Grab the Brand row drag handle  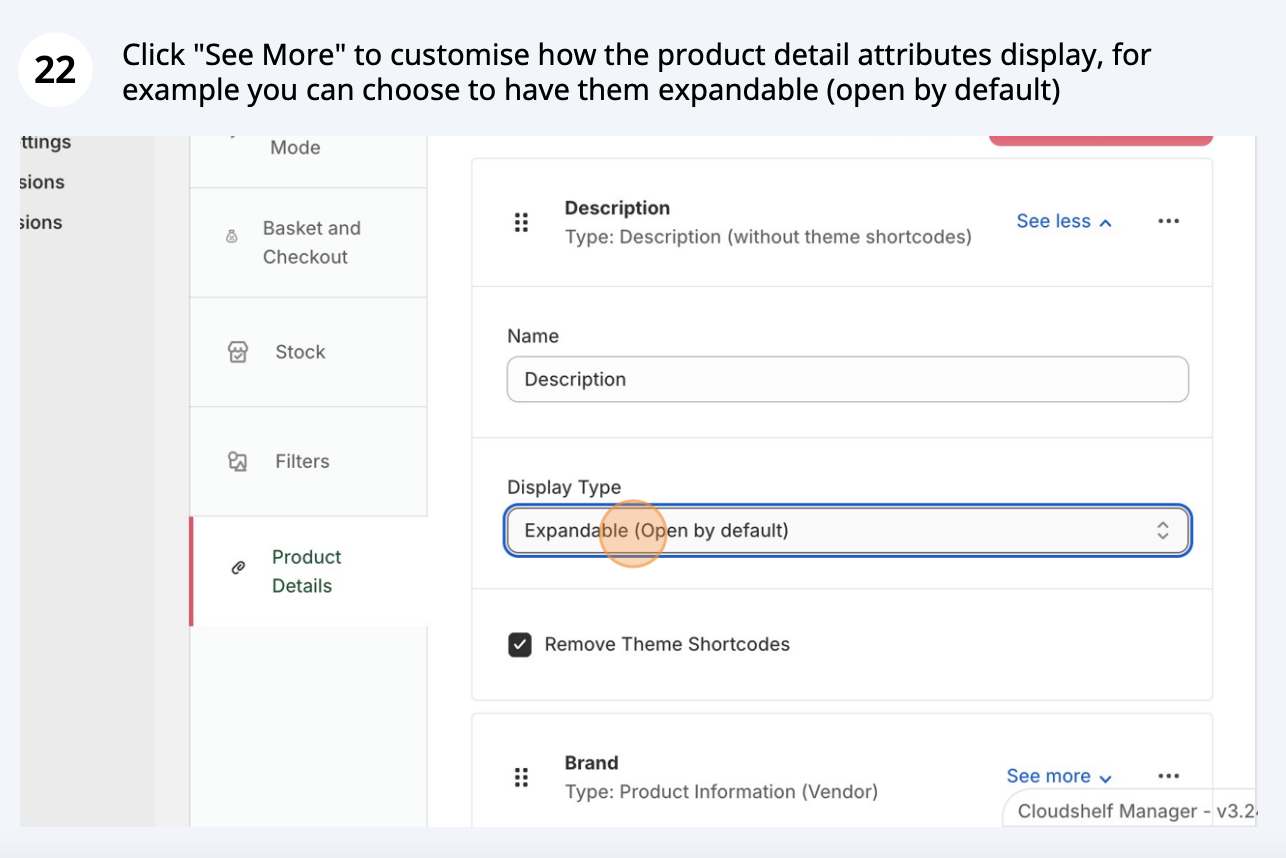pyautogui.click(x=521, y=777)
